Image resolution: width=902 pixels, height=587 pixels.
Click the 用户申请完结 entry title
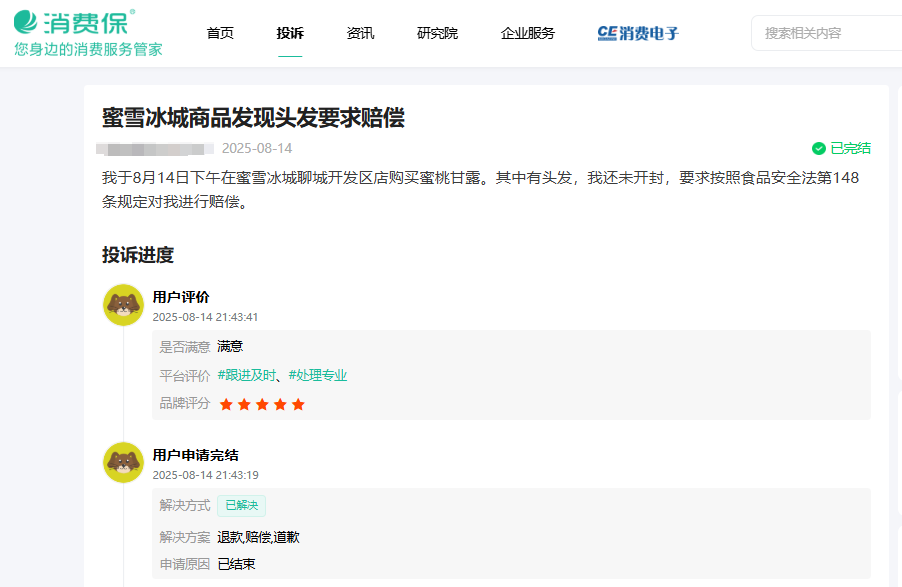click(196, 455)
